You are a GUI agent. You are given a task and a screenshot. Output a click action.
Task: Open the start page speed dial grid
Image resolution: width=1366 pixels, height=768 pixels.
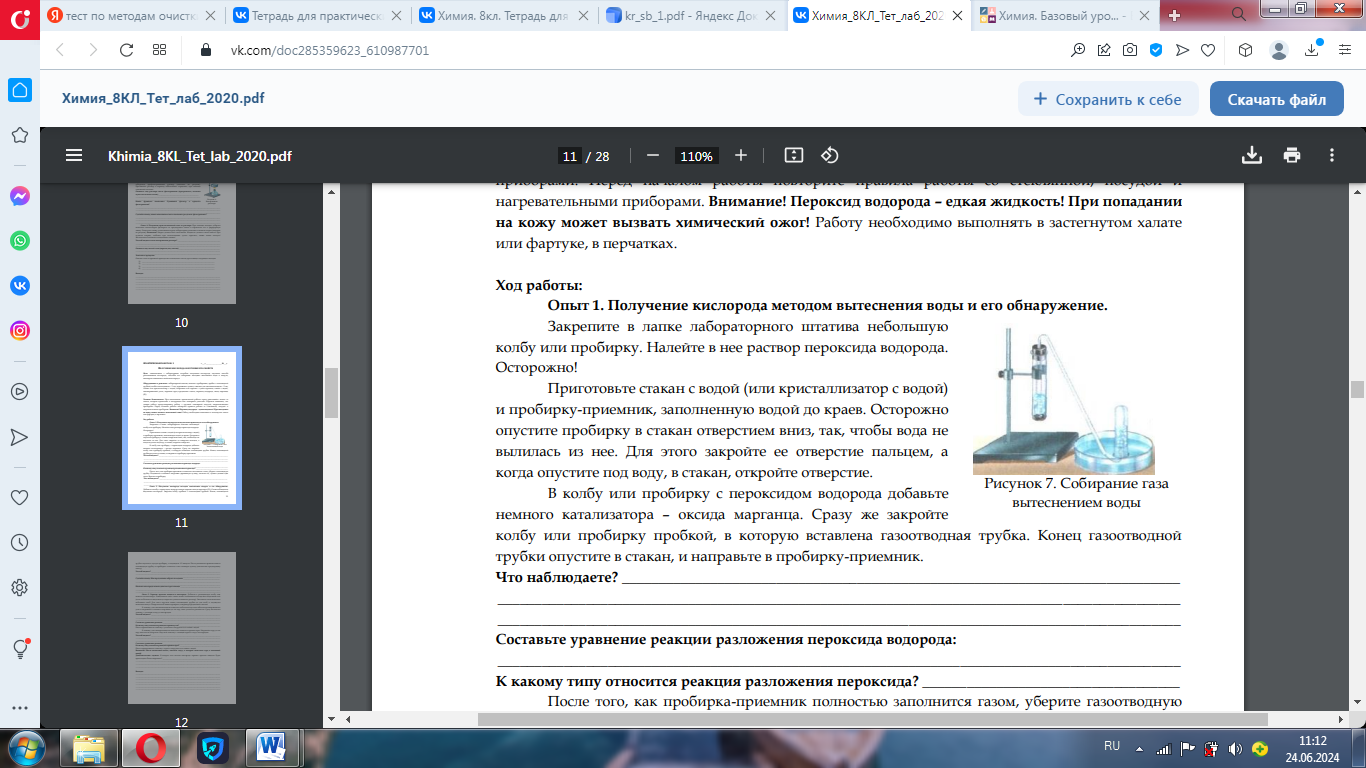[x=160, y=50]
